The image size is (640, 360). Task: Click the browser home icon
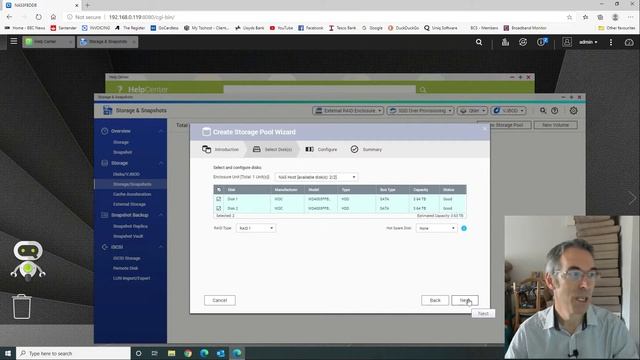click(53, 17)
